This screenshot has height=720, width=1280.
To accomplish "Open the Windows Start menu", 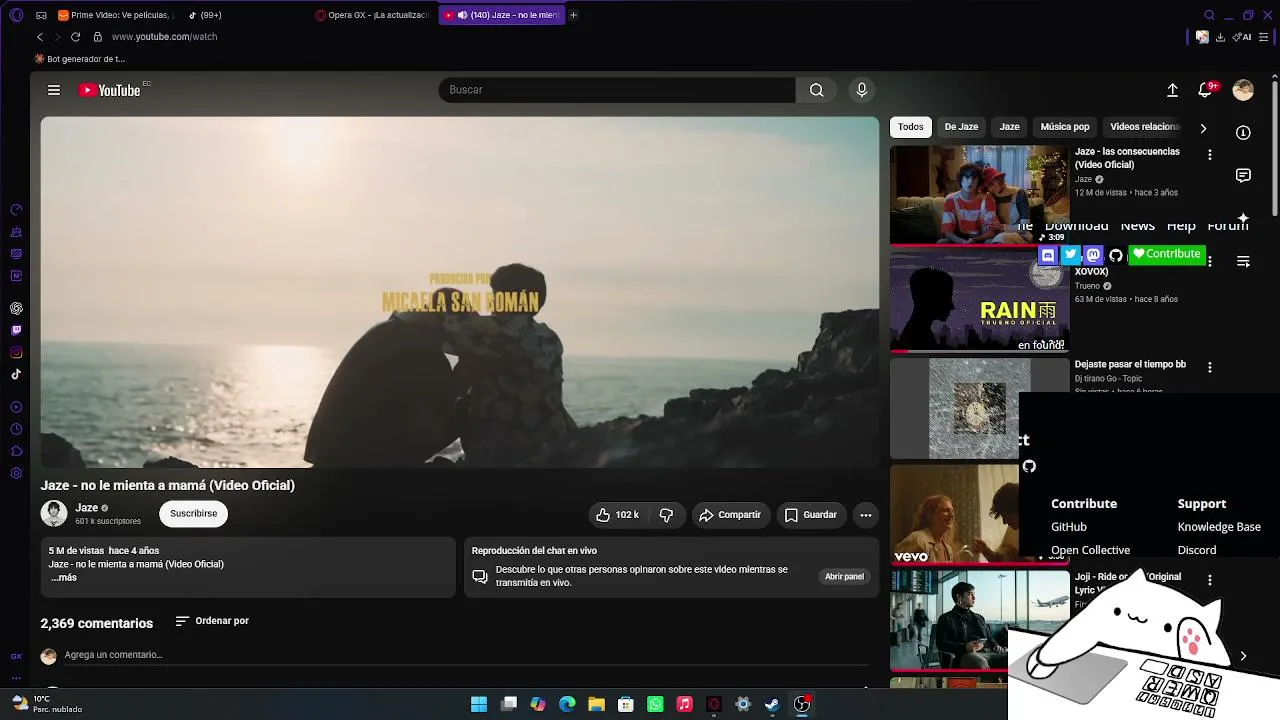I will pyautogui.click(x=479, y=704).
